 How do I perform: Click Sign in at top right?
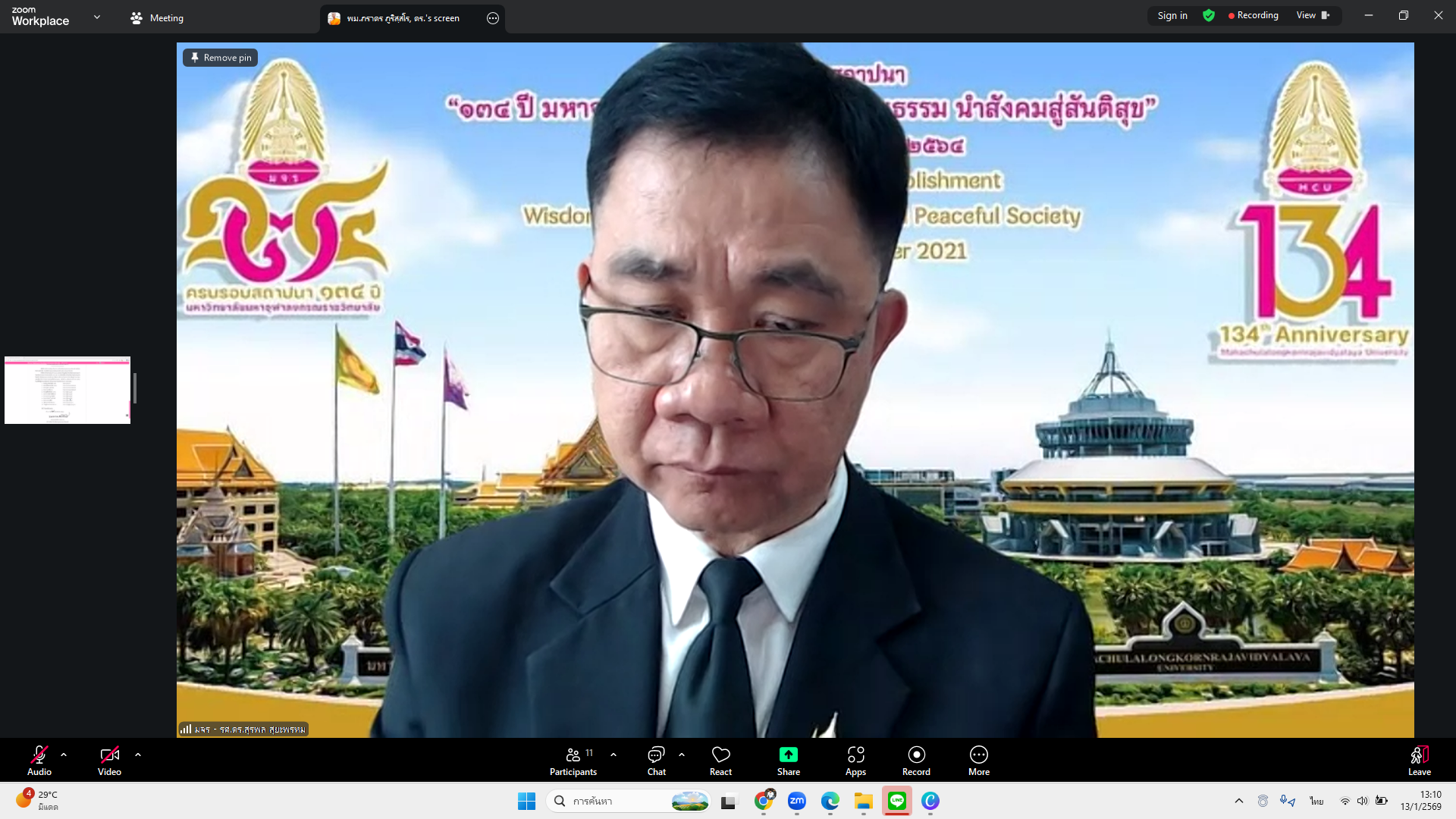point(1172,15)
